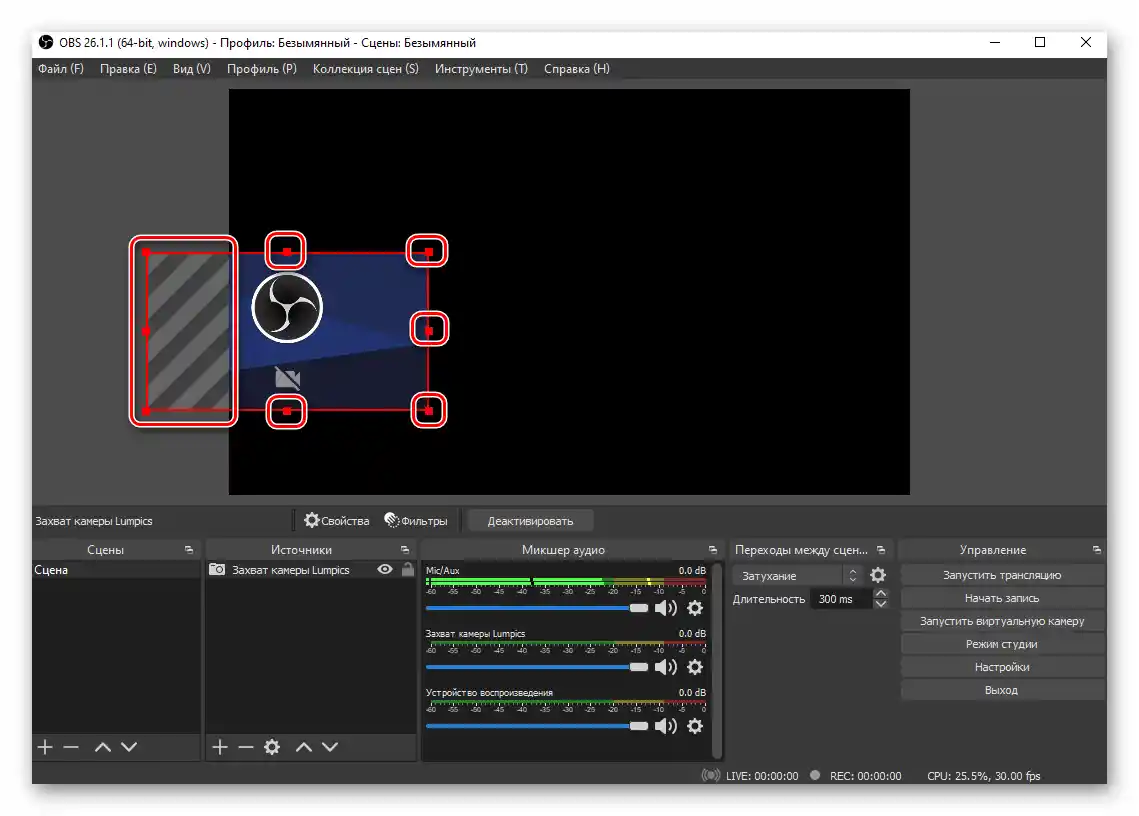Open the Вид (V) menu
This screenshot has width=1139, height=816.
pyautogui.click(x=192, y=69)
